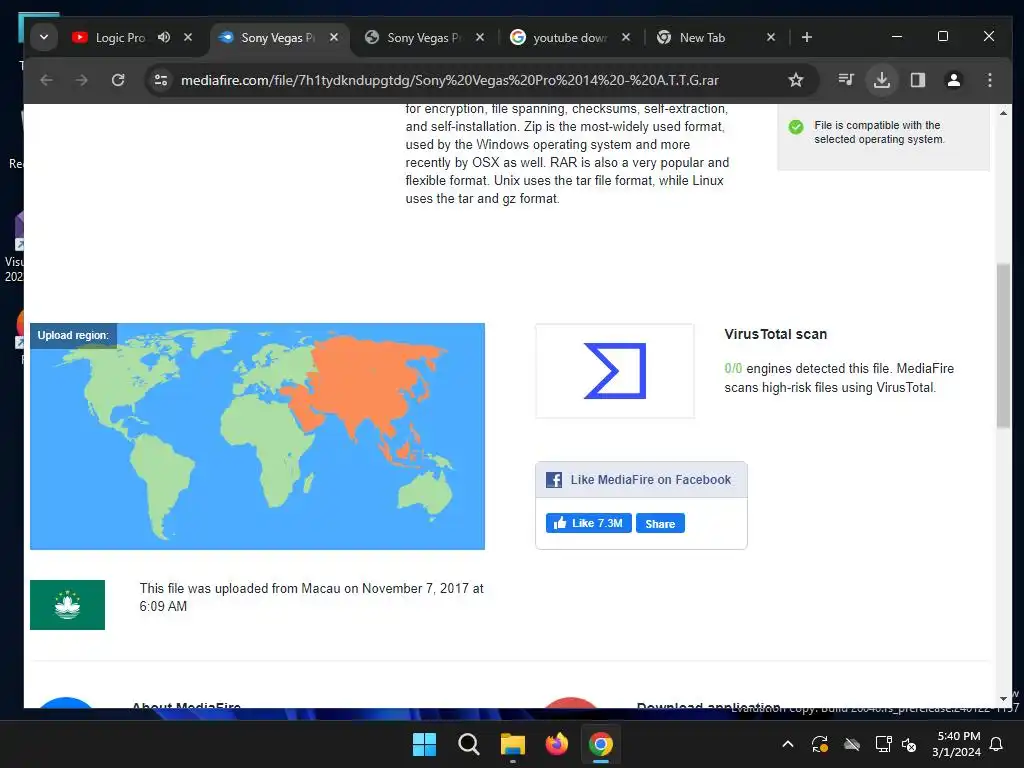Bookmark this page with the star icon
The height and width of the screenshot is (768, 1024).
tap(795, 80)
